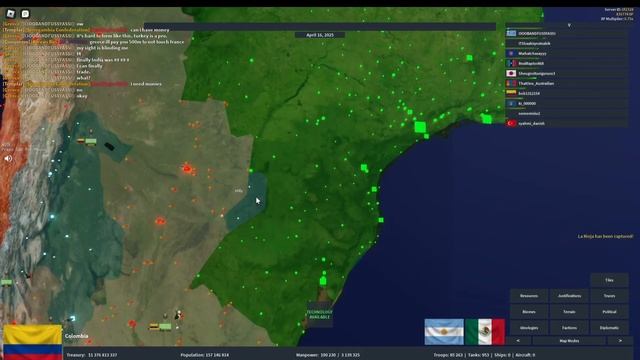
Task: Switch to Diplomatic map mode
Action: point(609,328)
